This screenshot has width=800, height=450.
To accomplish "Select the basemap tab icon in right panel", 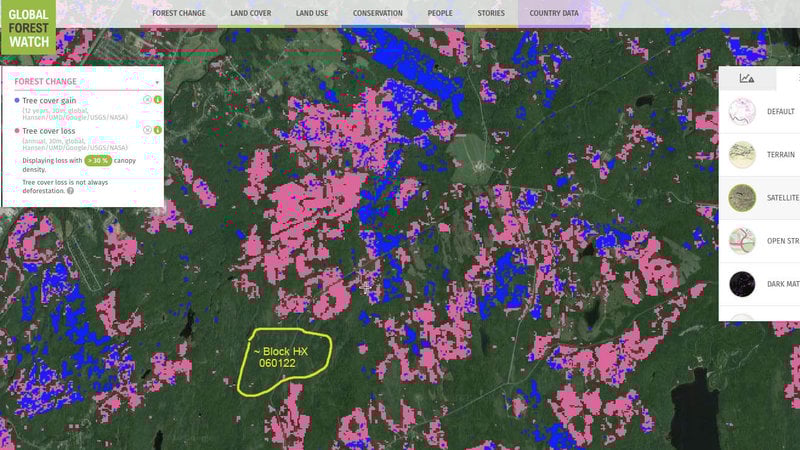I will (x=746, y=78).
